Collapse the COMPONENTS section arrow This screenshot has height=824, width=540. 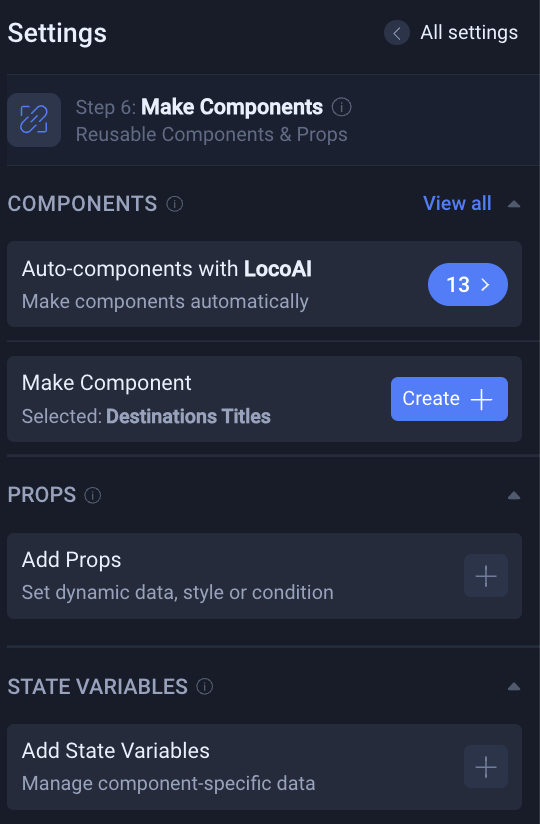(x=514, y=204)
